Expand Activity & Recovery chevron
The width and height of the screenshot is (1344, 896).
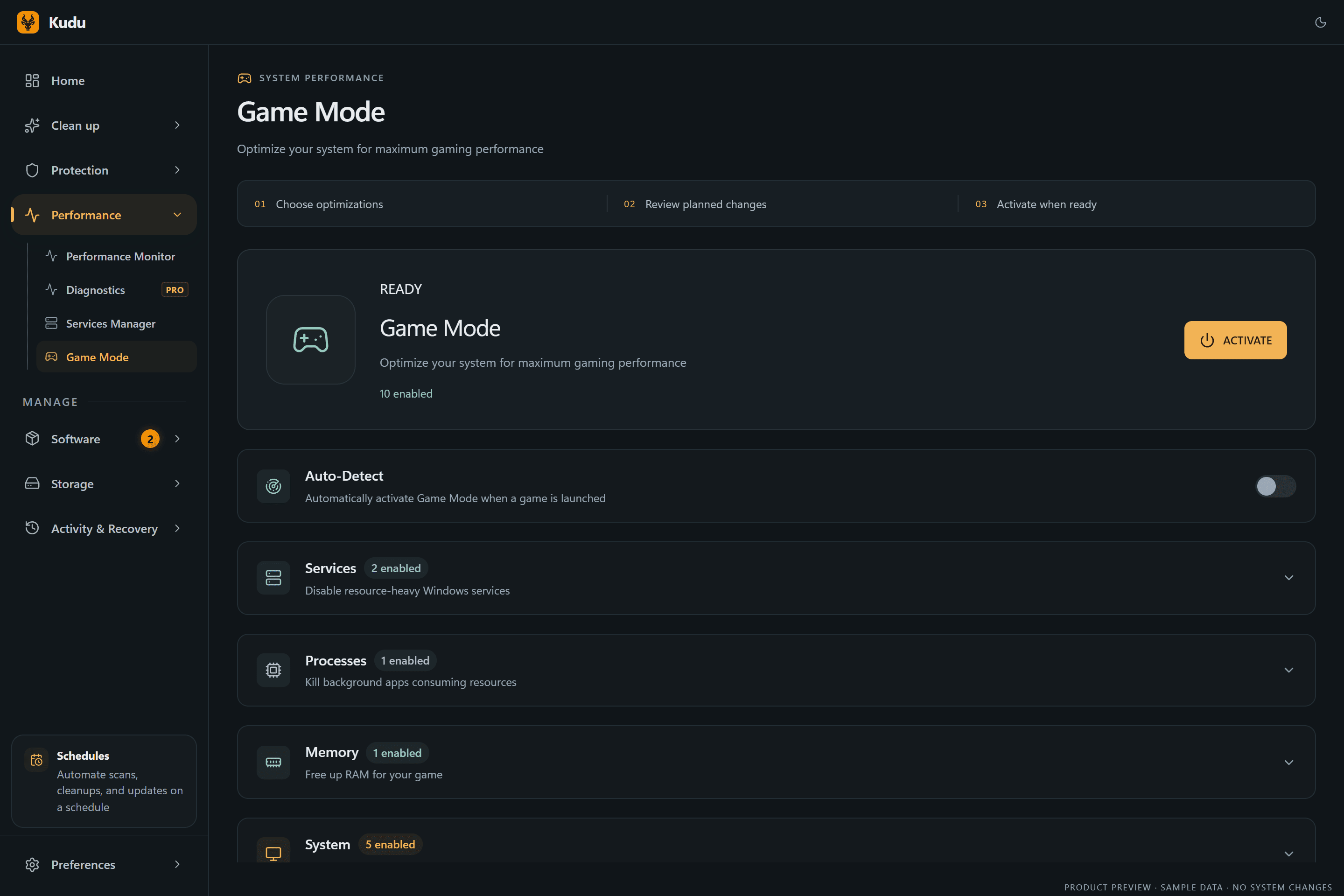(x=177, y=528)
